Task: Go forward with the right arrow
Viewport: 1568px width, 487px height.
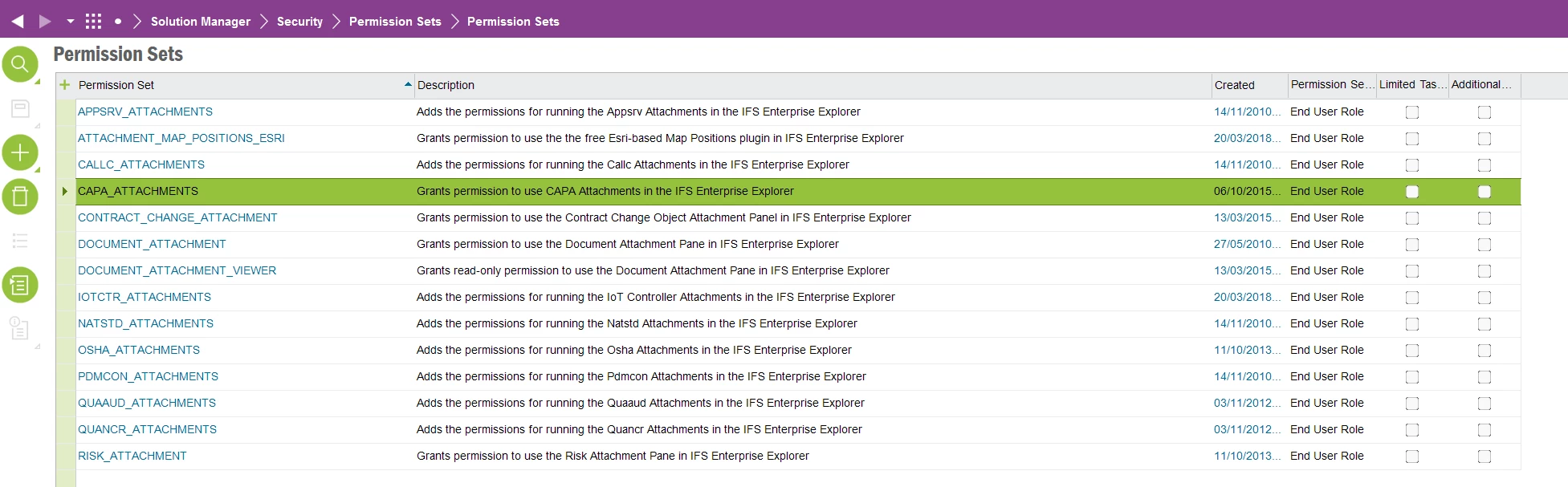Action: pyautogui.click(x=45, y=22)
